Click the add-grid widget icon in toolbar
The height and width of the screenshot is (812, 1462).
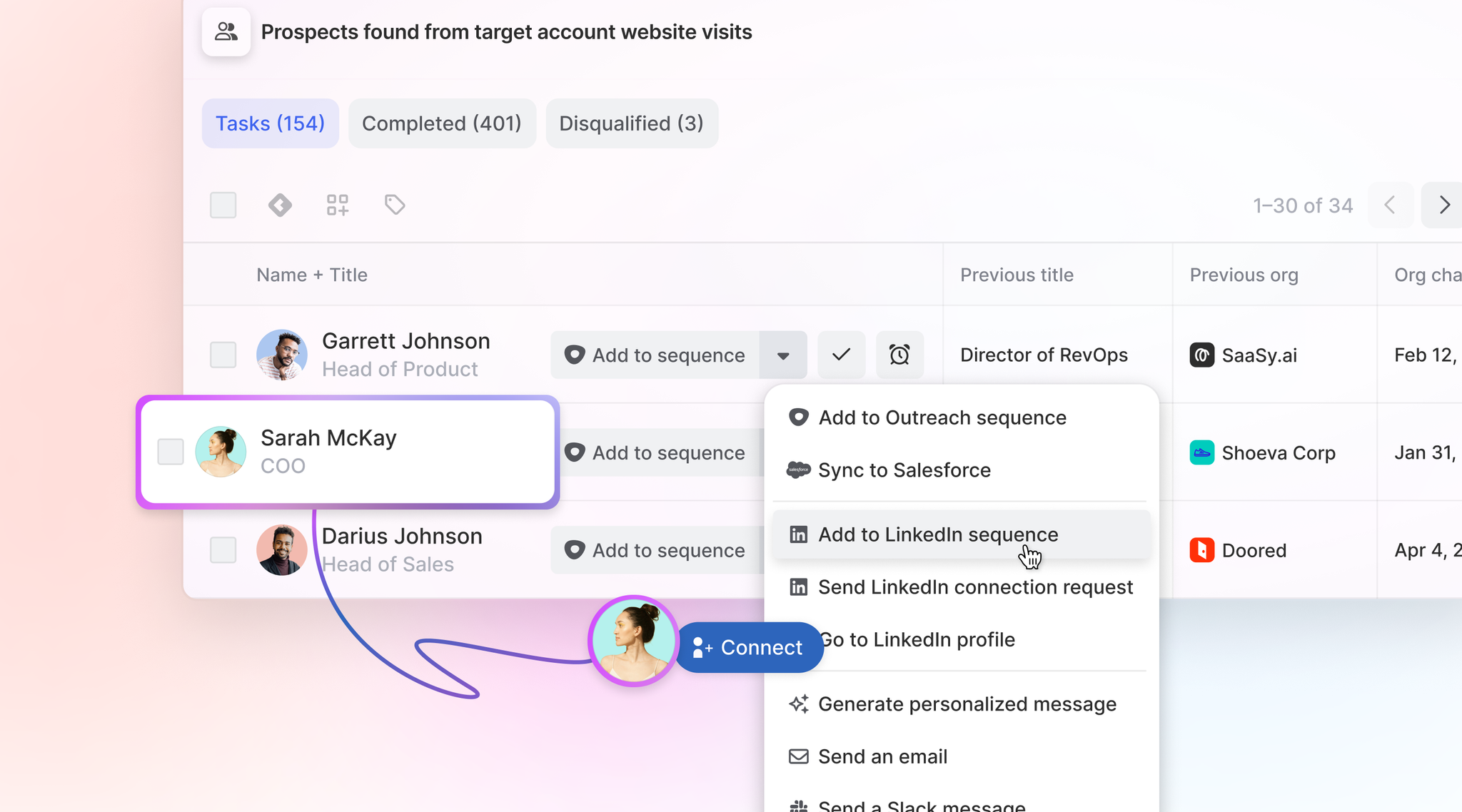tap(338, 205)
